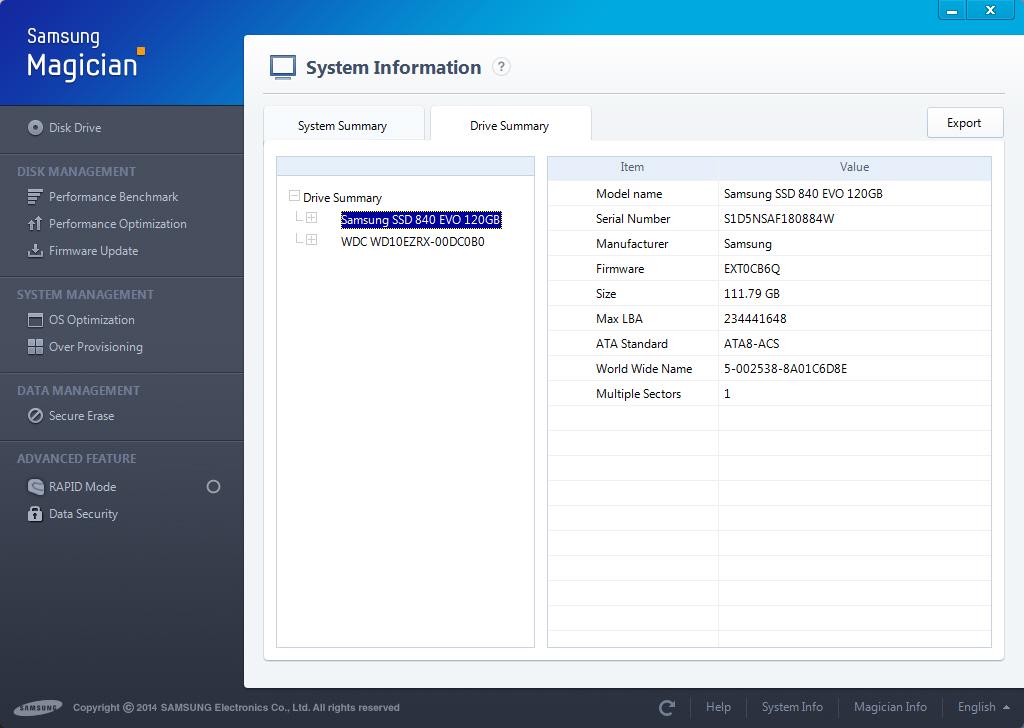Screen dimensions: 1024x728
Task: Open Firmware Update page
Action: point(93,251)
